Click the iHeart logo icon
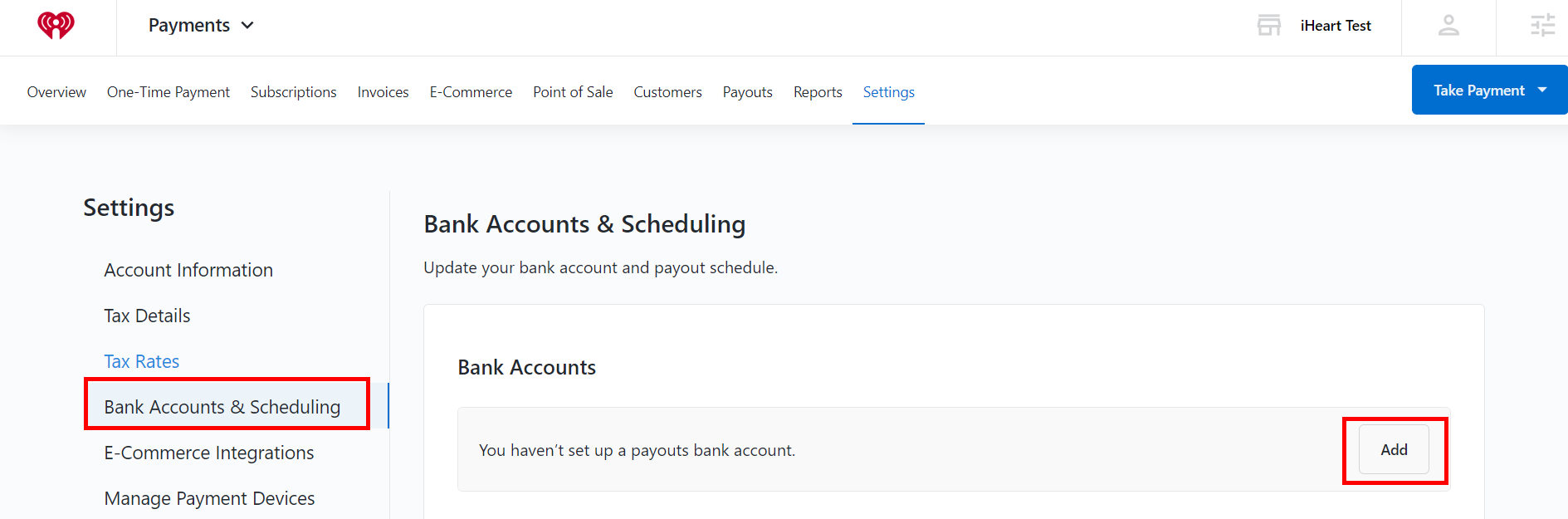The width and height of the screenshot is (1568, 519). pyautogui.click(x=56, y=25)
